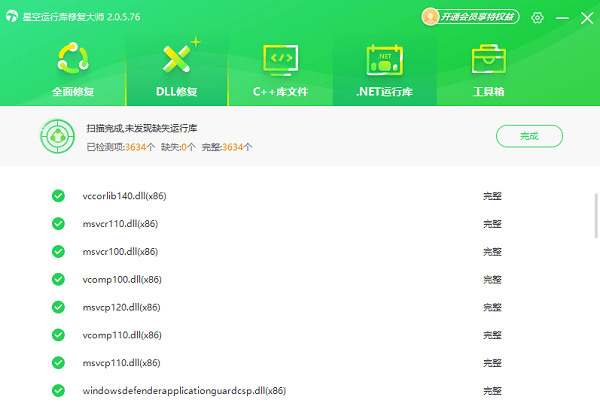
Task: Open the C++库文件 monitor icon
Action: point(280,60)
